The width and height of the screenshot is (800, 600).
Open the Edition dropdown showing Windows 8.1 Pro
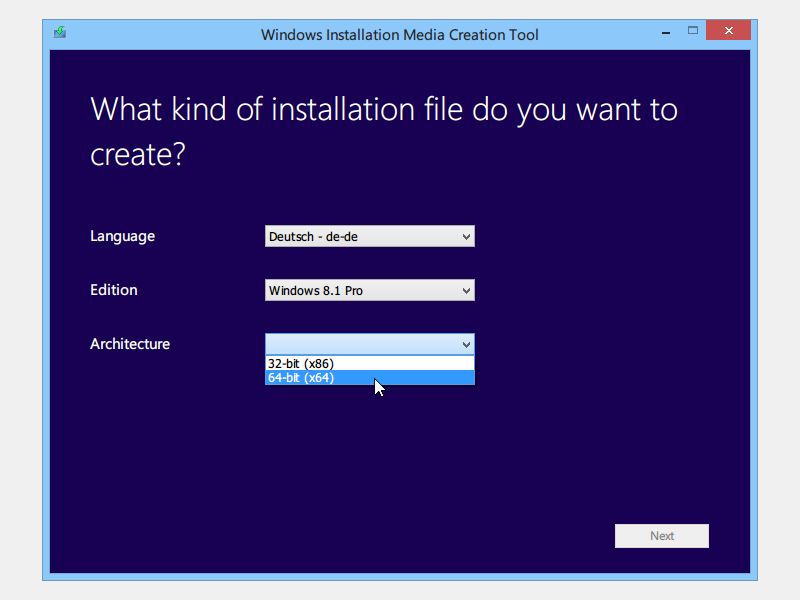(x=369, y=290)
